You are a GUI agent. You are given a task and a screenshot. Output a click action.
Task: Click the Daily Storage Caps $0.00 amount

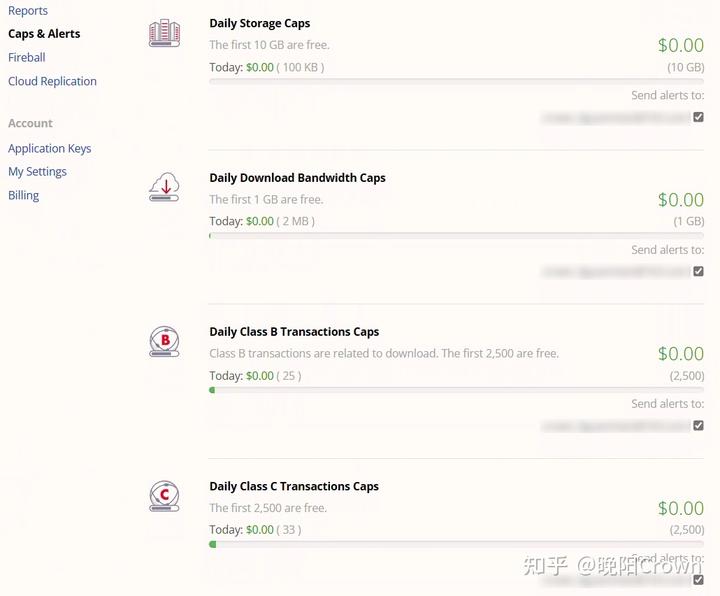click(x=680, y=45)
